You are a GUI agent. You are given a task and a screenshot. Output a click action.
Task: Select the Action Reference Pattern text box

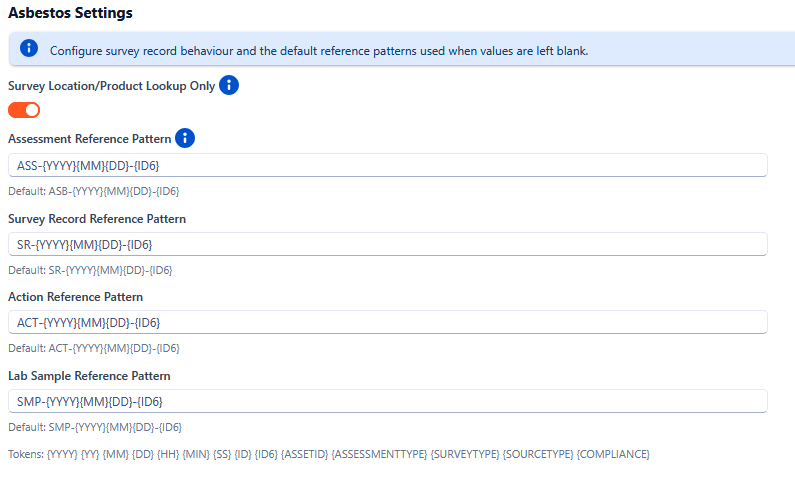coord(387,323)
